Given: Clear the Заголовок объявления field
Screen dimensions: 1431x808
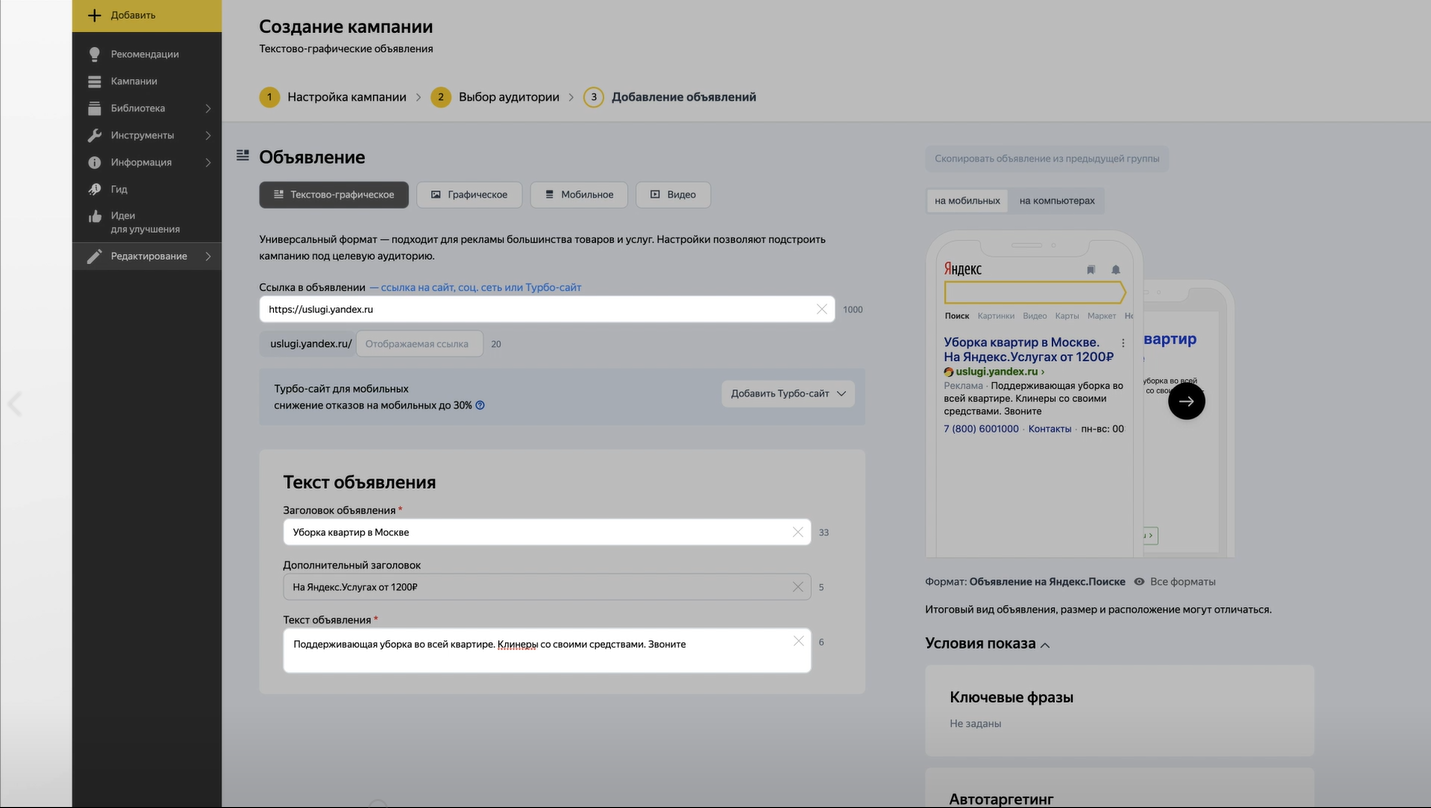Looking at the screenshot, I should pyautogui.click(x=798, y=532).
